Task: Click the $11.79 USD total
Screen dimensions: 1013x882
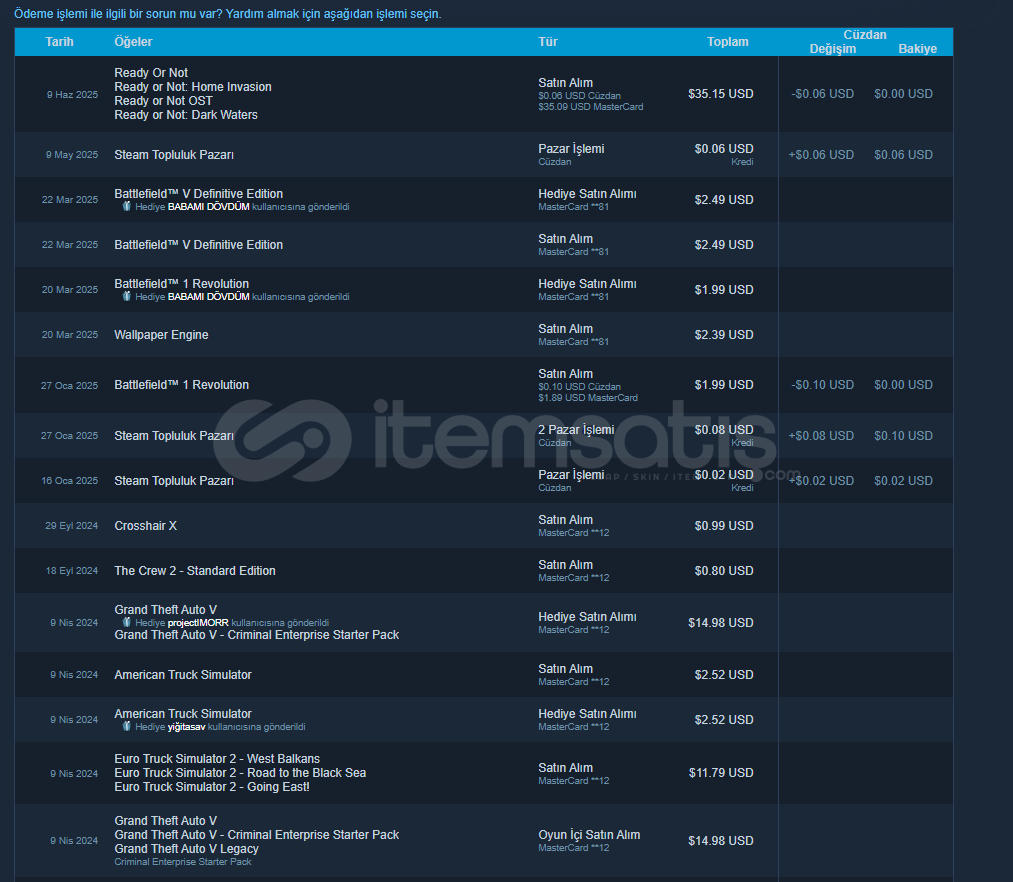Action: [x=721, y=773]
